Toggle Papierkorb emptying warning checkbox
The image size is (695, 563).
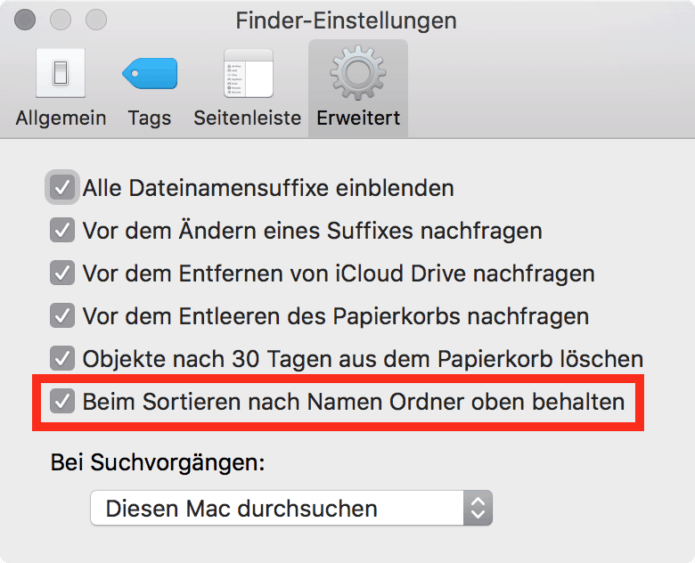pyautogui.click(x=62, y=316)
